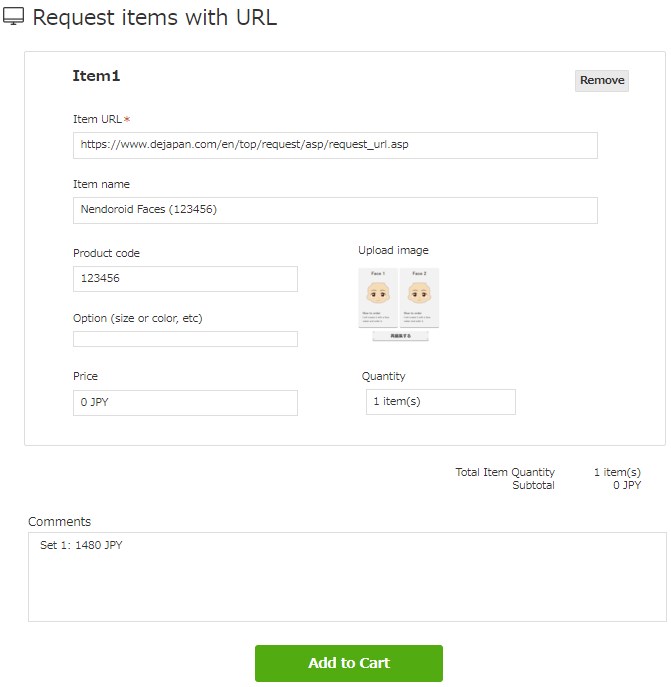This screenshot has width=671, height=687.
Task: Click the Item name text box
Action: pos(335,210)
